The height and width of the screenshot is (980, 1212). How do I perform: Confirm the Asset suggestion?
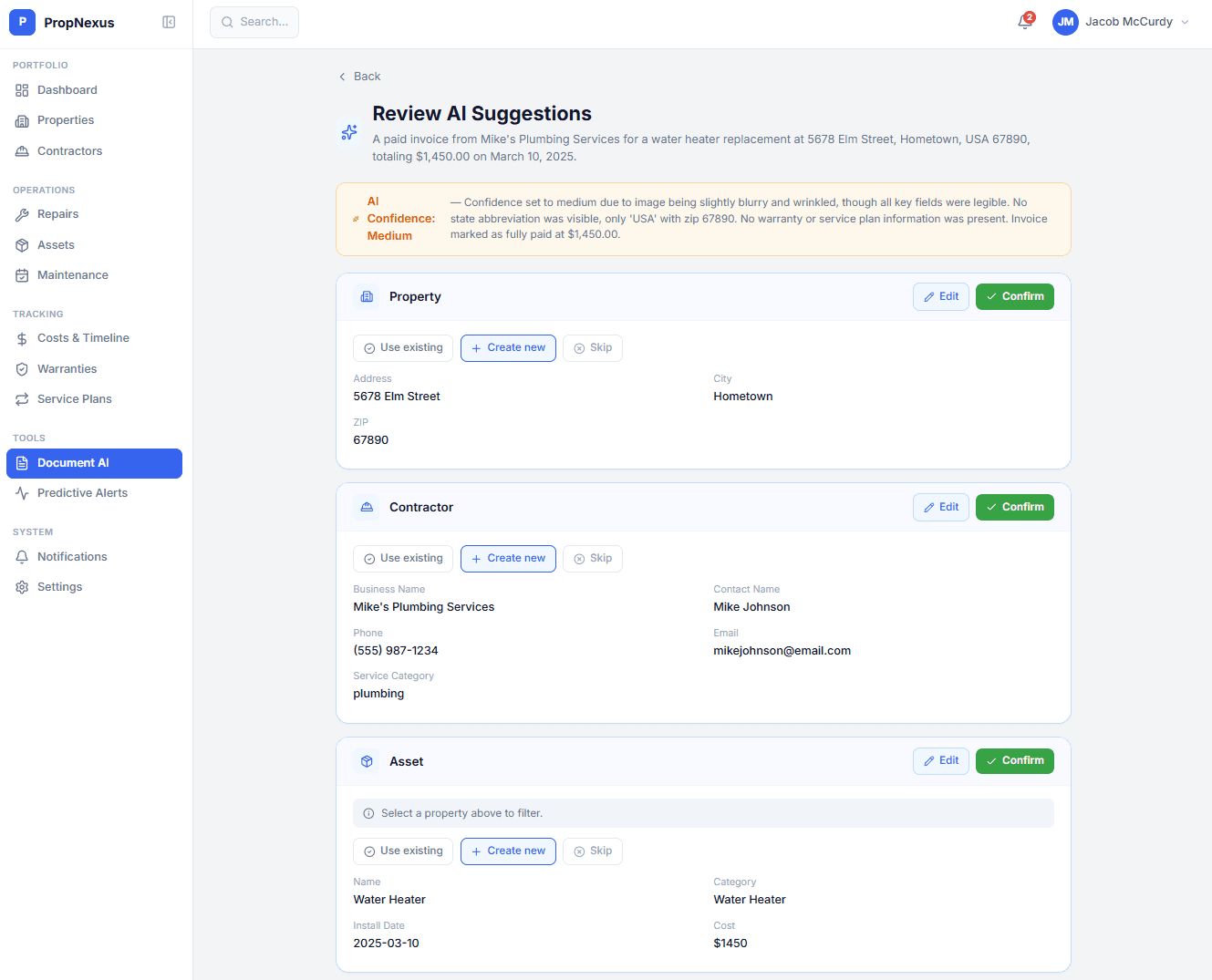(1014, 761)
